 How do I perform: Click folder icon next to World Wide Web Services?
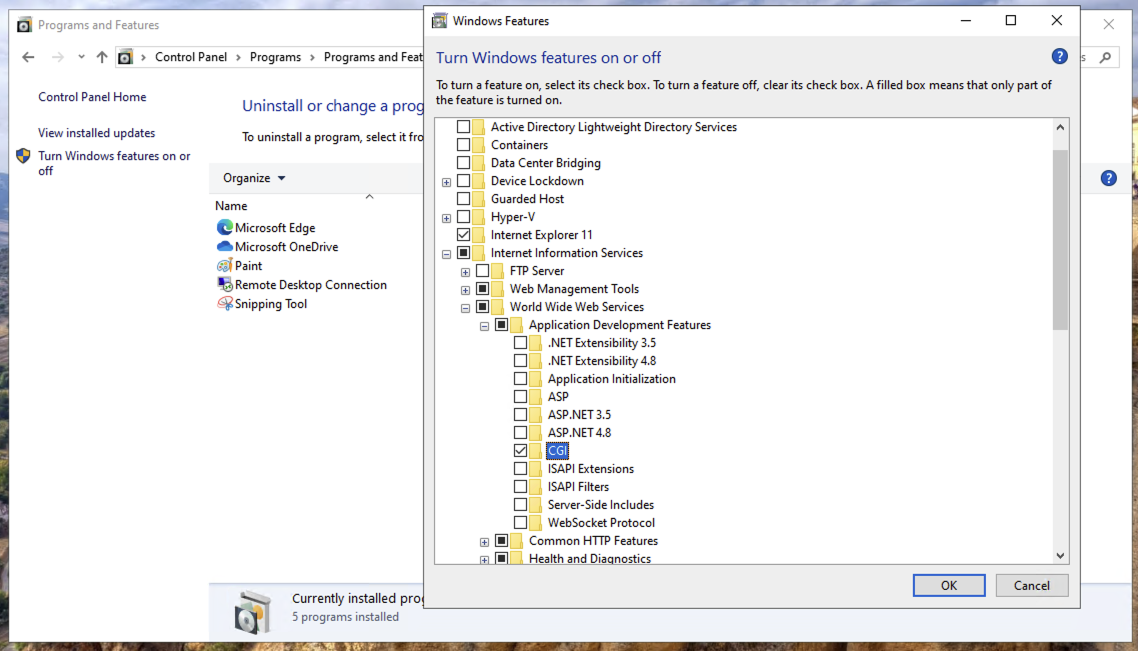point(497,307)
